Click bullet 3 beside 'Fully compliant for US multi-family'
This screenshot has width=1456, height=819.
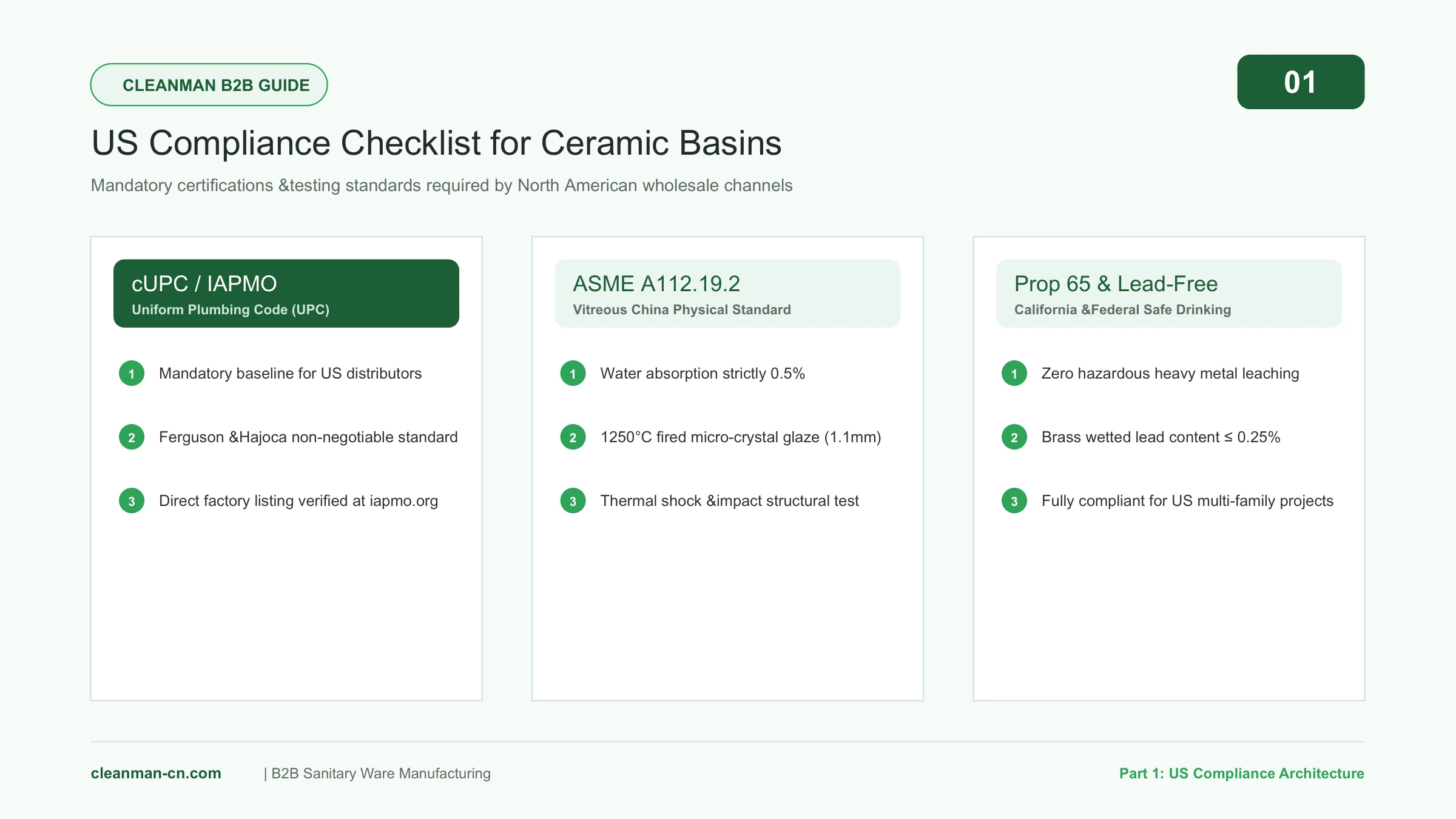(1014, 501)
